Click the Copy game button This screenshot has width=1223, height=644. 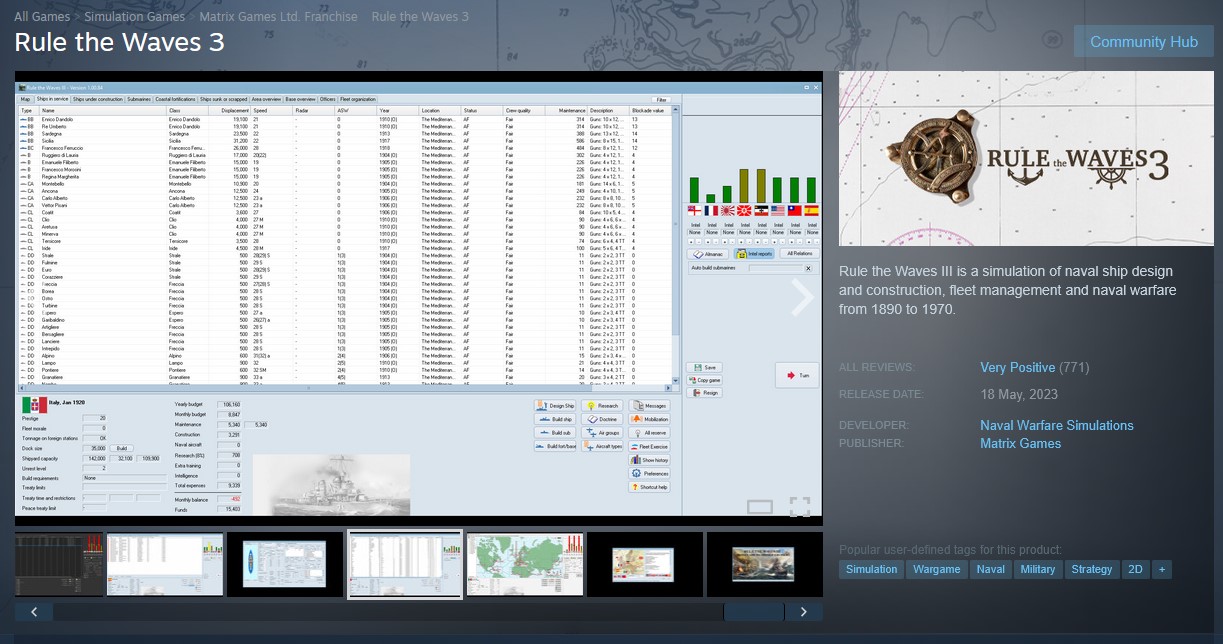tap(705, 380)
